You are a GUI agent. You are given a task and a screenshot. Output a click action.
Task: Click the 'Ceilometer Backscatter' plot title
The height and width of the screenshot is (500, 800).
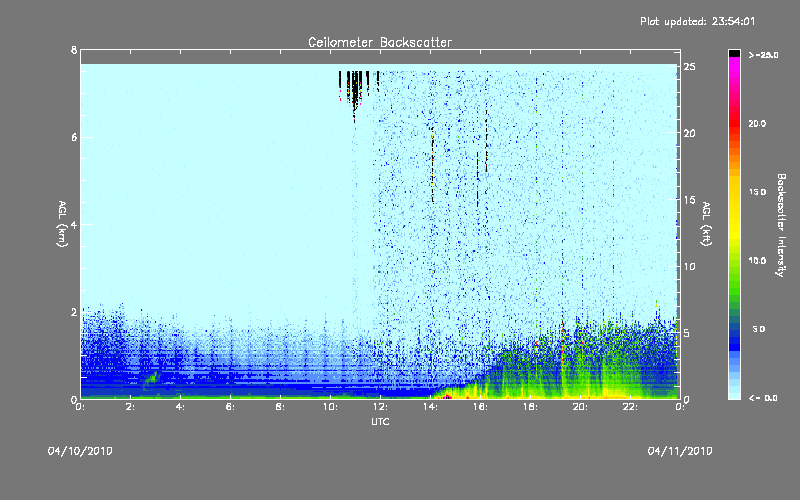click(380, 42)
